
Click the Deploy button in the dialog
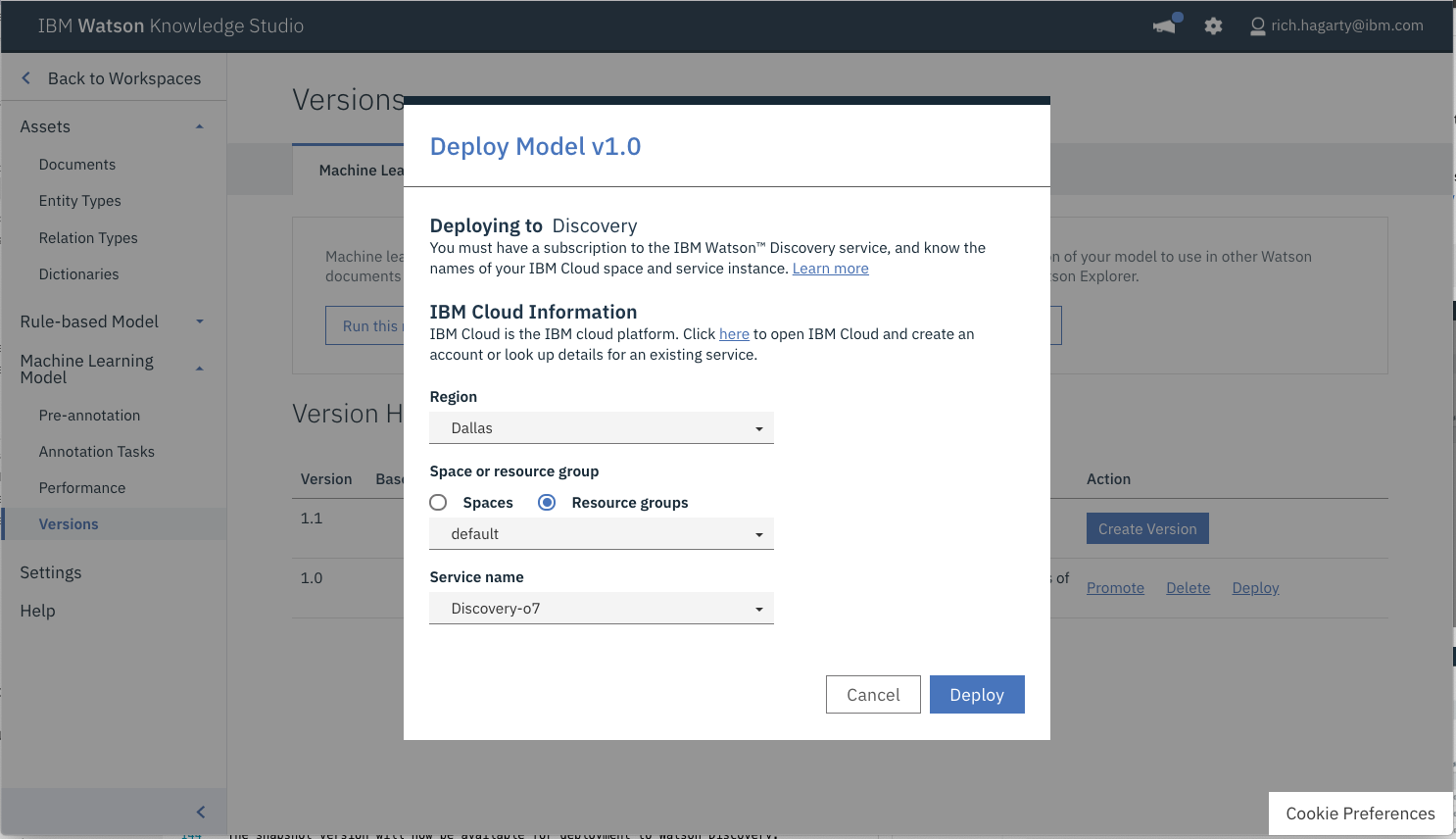tap(977, 694)
